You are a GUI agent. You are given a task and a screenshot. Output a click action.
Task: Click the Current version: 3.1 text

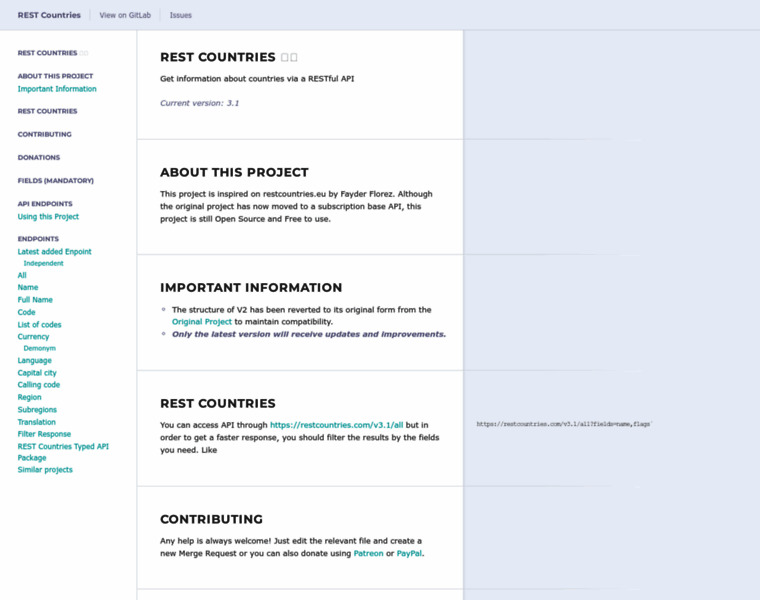200,103
